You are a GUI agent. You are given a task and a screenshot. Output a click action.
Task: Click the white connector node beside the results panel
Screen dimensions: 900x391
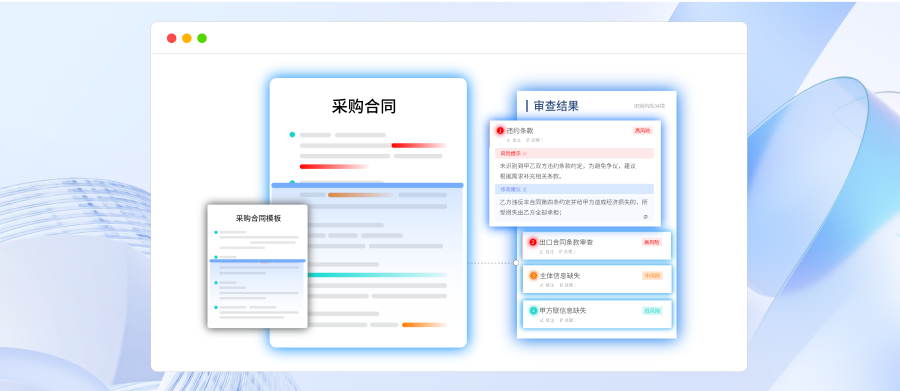[x=516, y=262]
